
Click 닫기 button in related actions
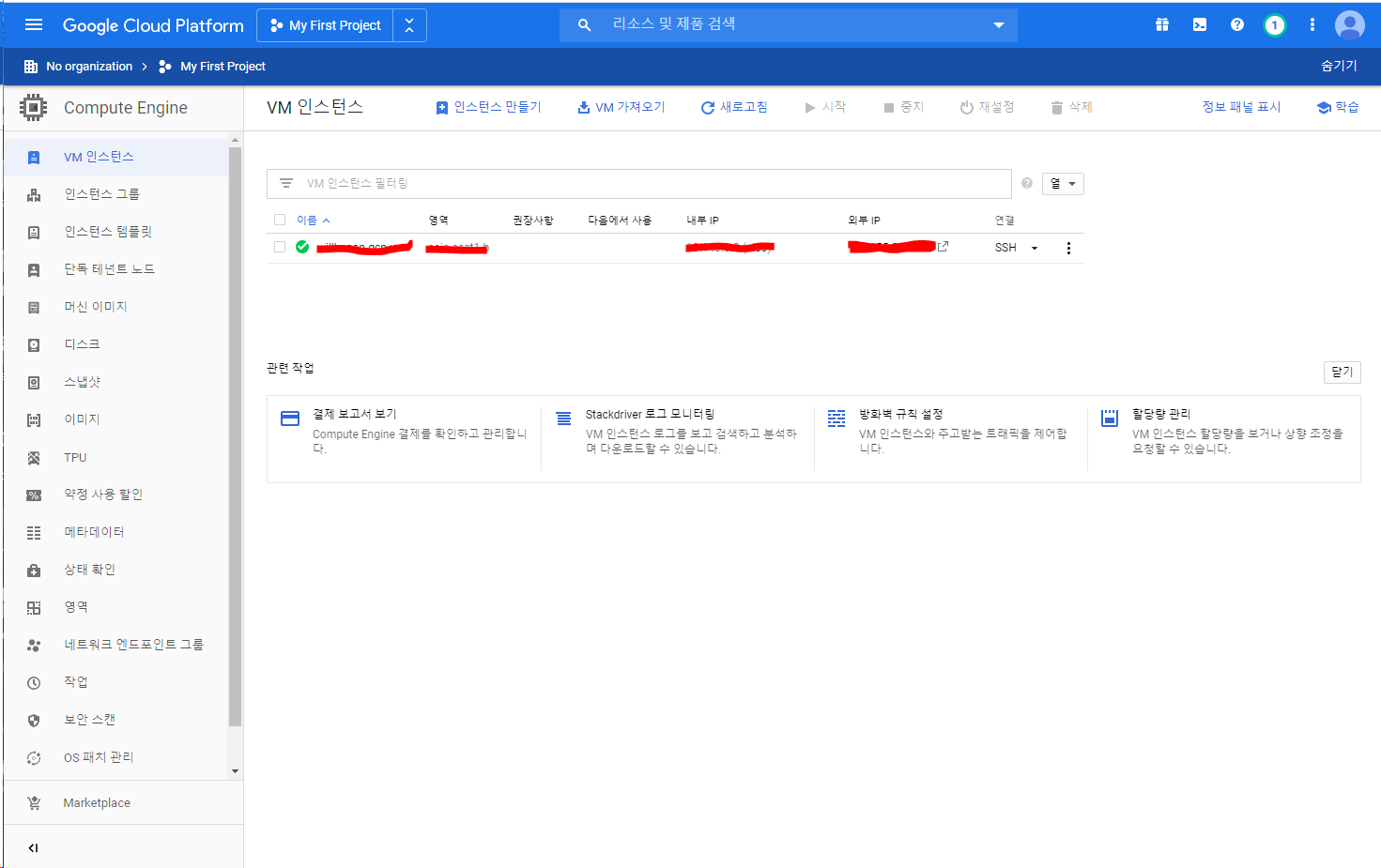click(1343, 372)
